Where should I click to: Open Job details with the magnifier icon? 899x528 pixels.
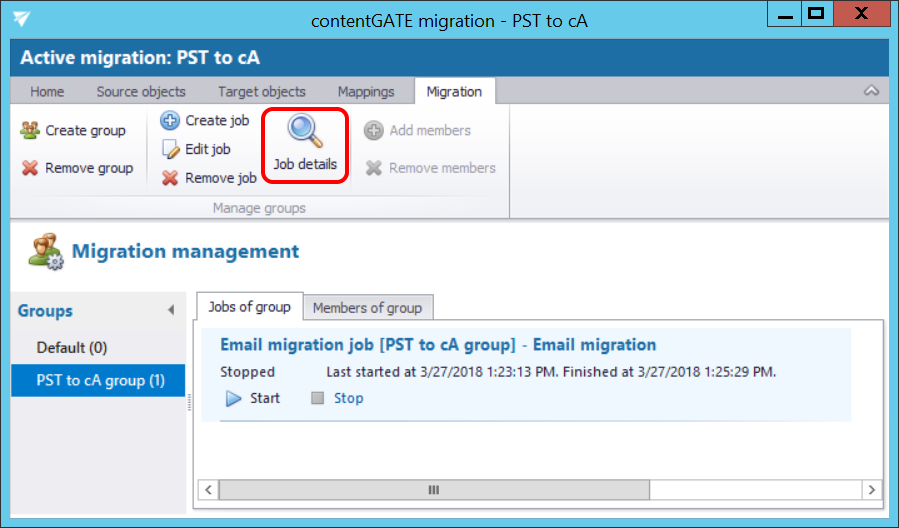304,132
